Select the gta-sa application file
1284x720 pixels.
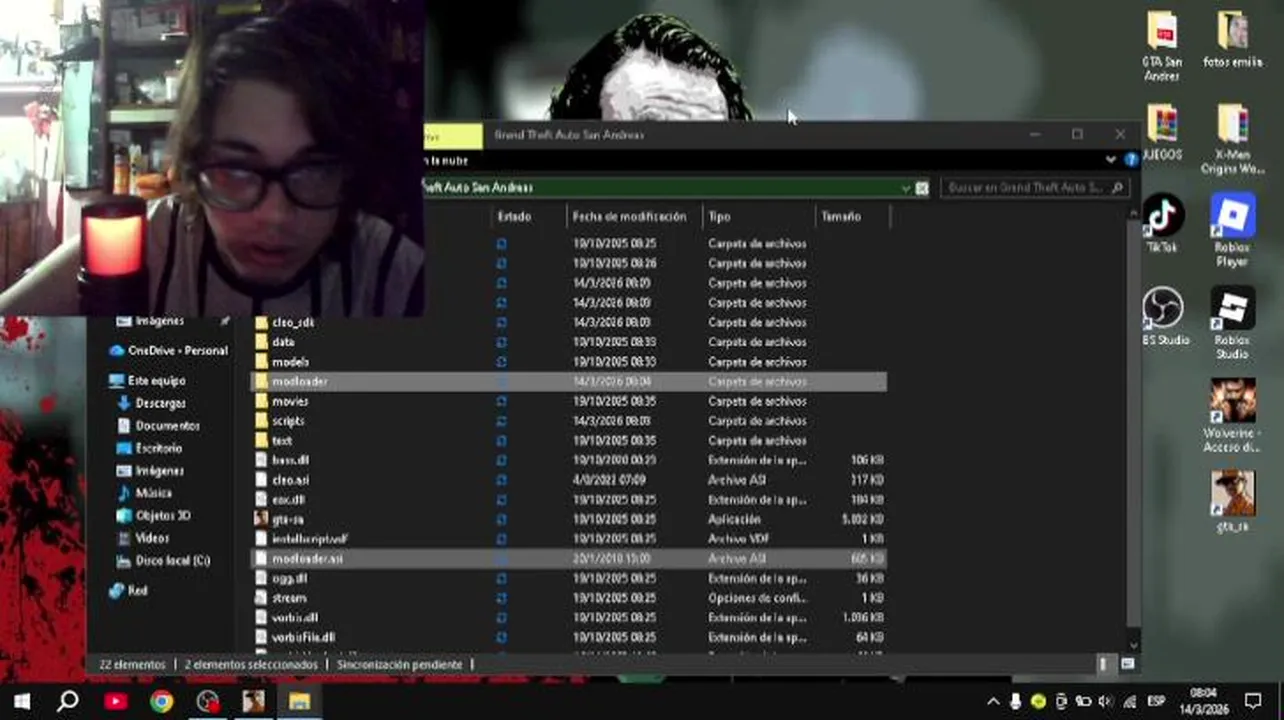287,519
